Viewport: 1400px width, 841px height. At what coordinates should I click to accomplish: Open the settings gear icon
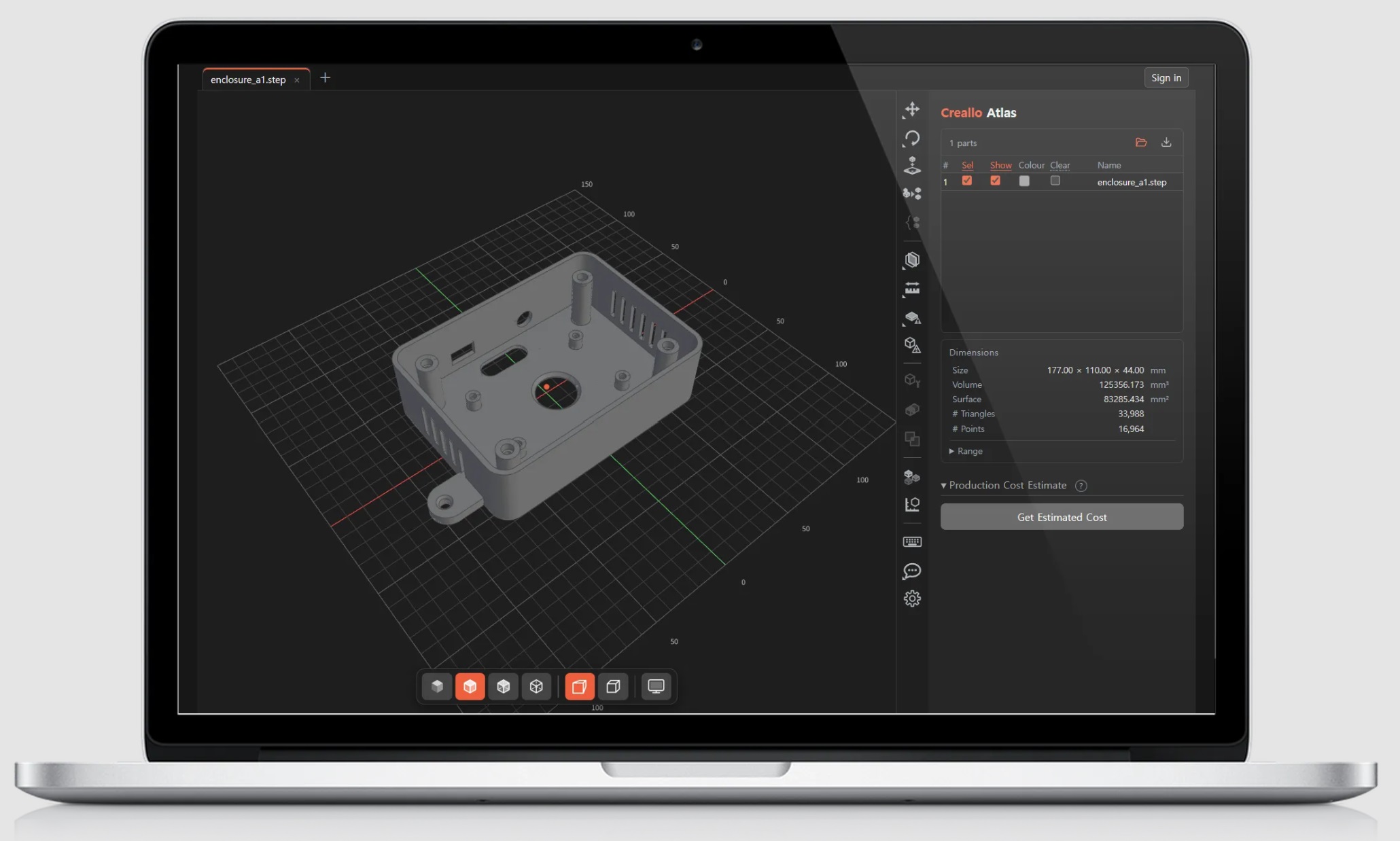point(912,598)
